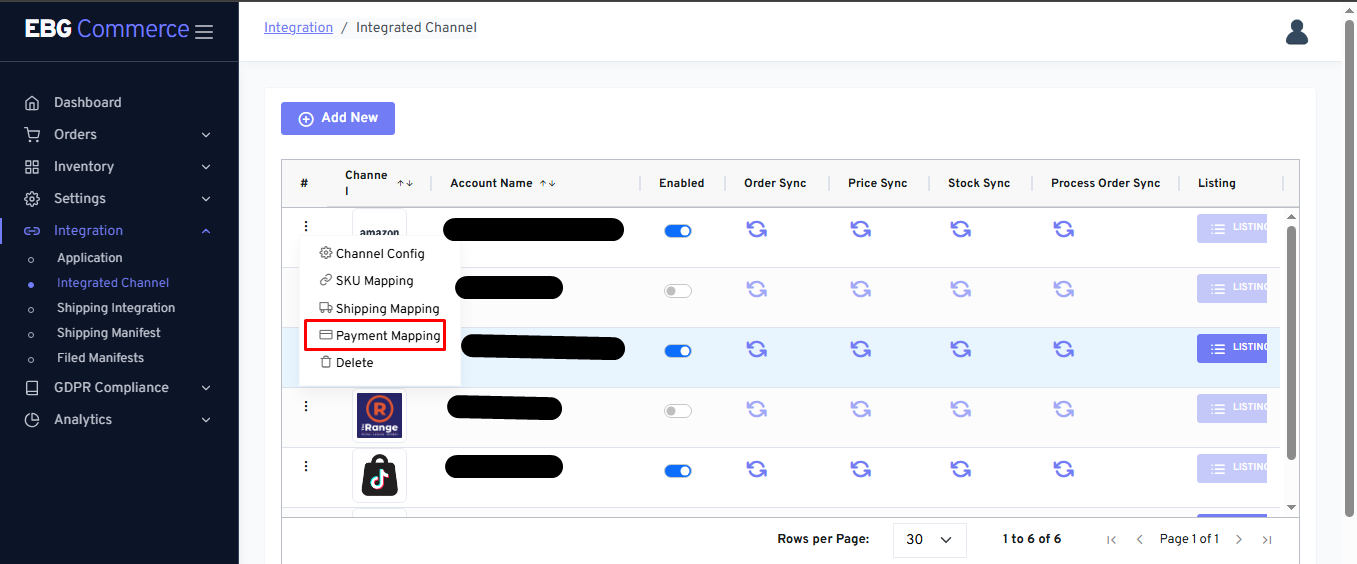Click The Range channel logo
The image size is (1357, 564).
379,414
